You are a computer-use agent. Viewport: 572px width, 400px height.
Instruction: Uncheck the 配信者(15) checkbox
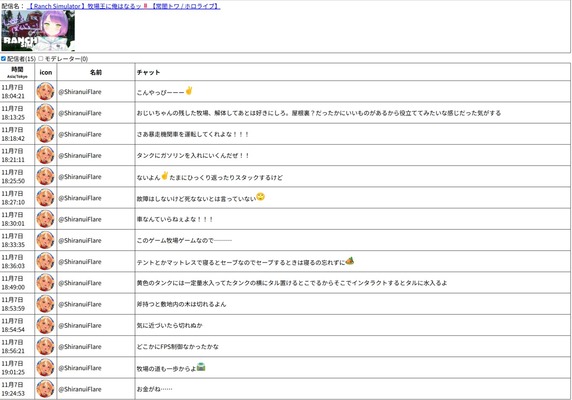pos(3,58)
